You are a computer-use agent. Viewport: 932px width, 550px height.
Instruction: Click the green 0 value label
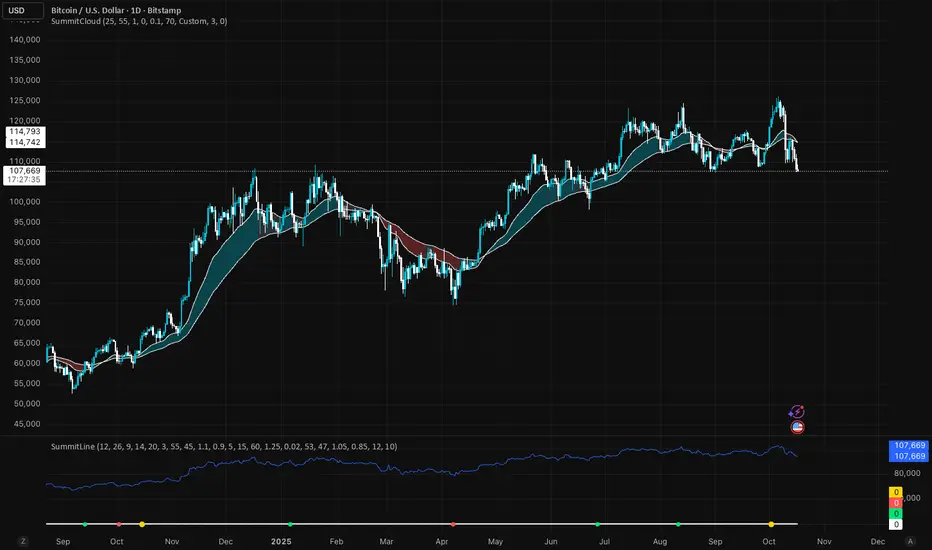(896, 513)
